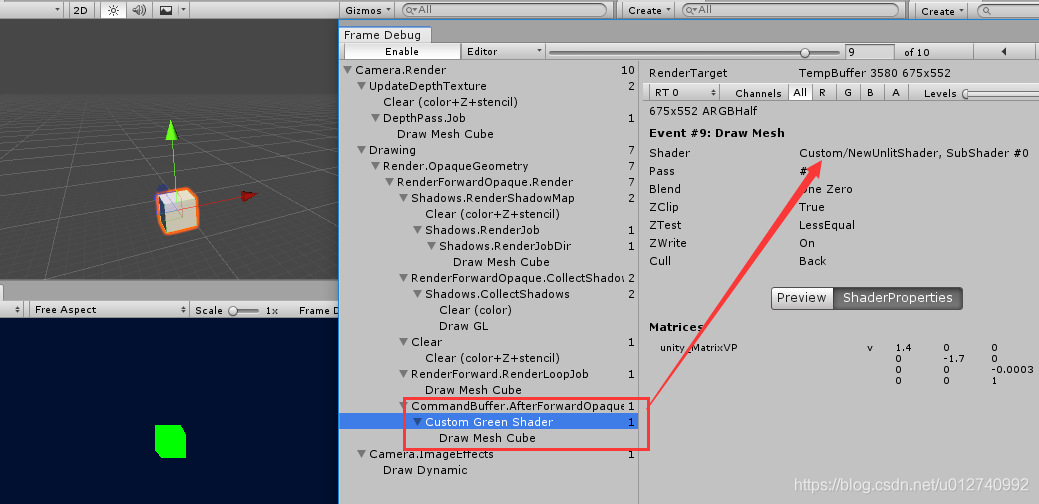Screen dimensions: 1039x504
Task: Click the frame event slider handle
Action: (805, 52)
